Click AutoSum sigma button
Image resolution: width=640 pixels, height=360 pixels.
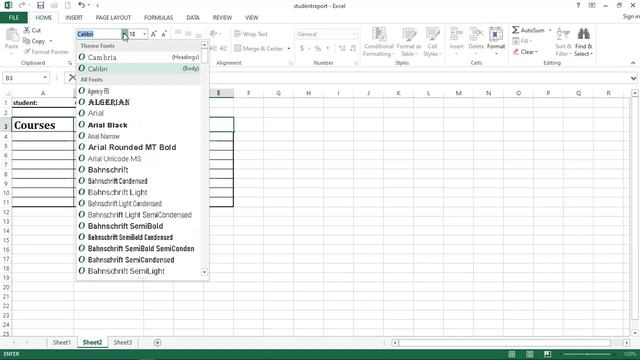(x=528, y=30)
